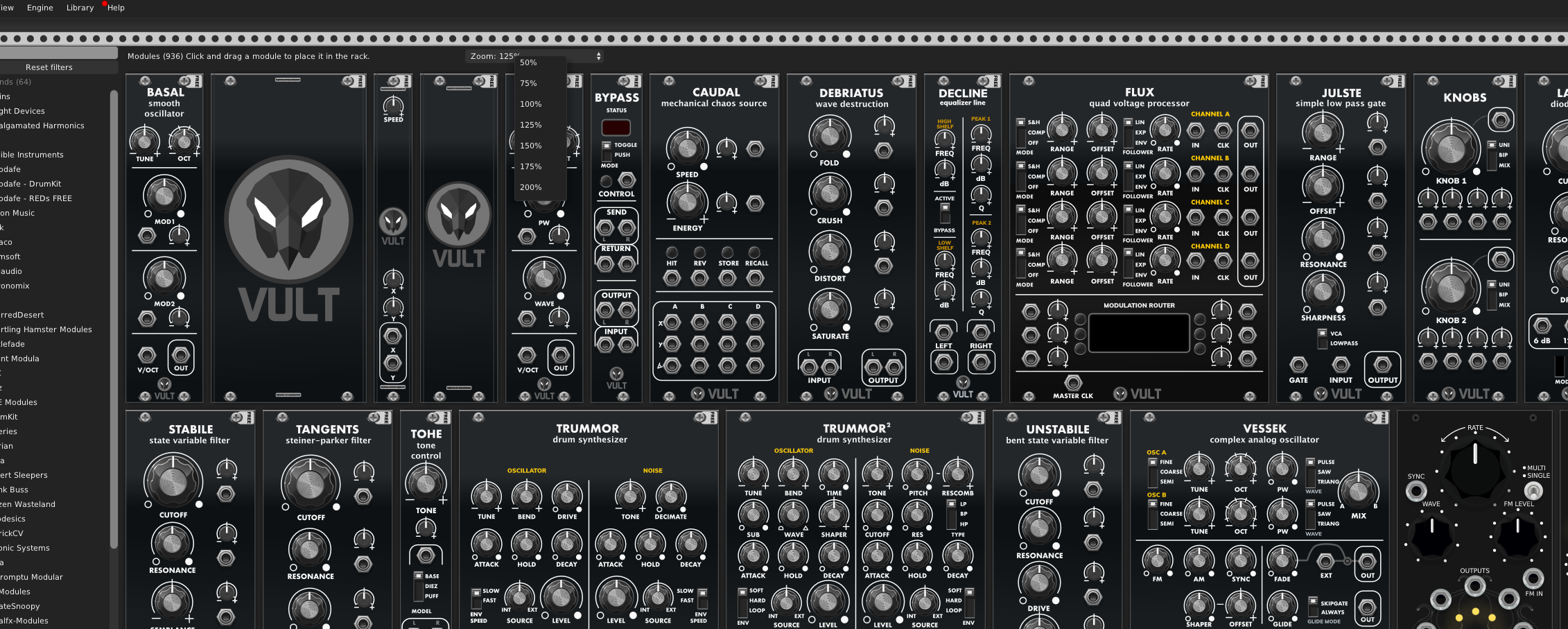Viewport: 1568px width, 629px height.
Task: Click Channel A IN jack on FLUX
Action: 1196,130
